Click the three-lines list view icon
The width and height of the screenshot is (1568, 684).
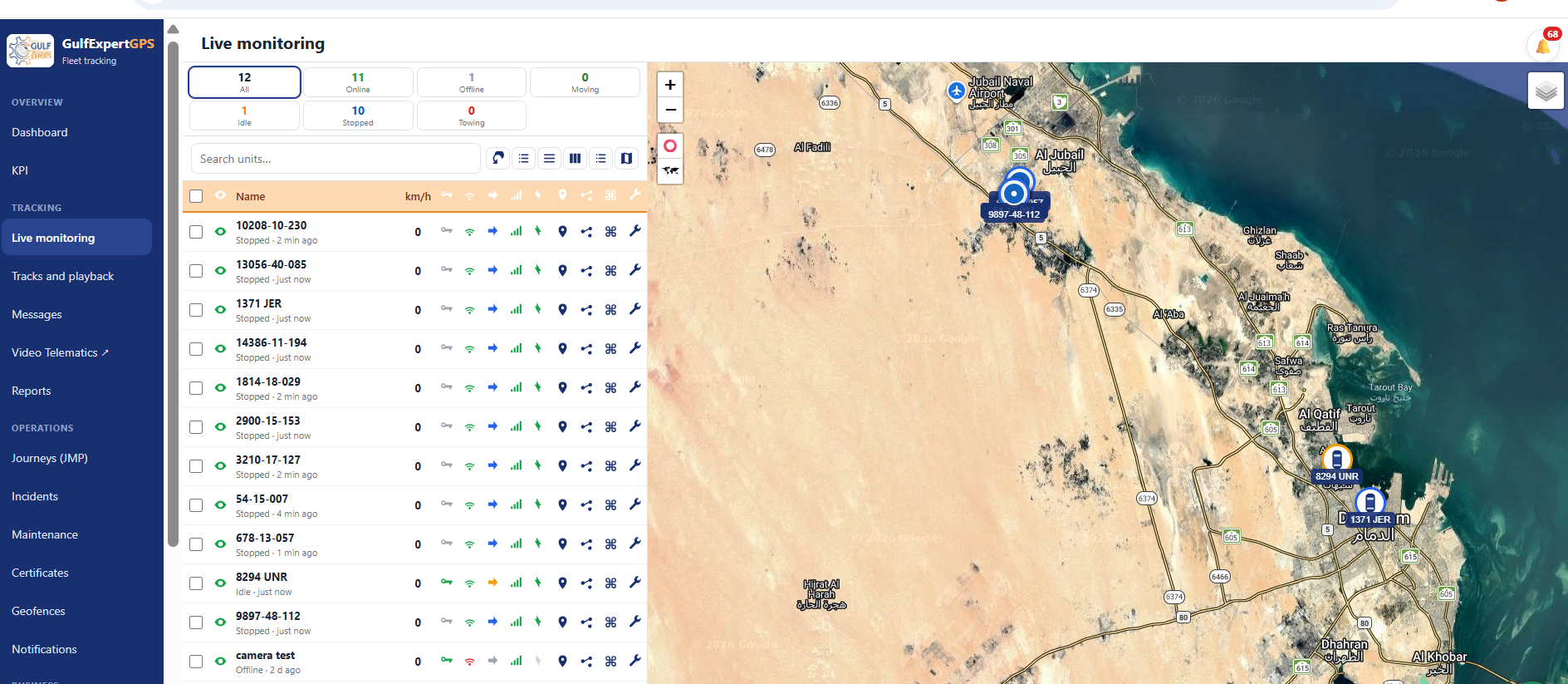[549, 158]
